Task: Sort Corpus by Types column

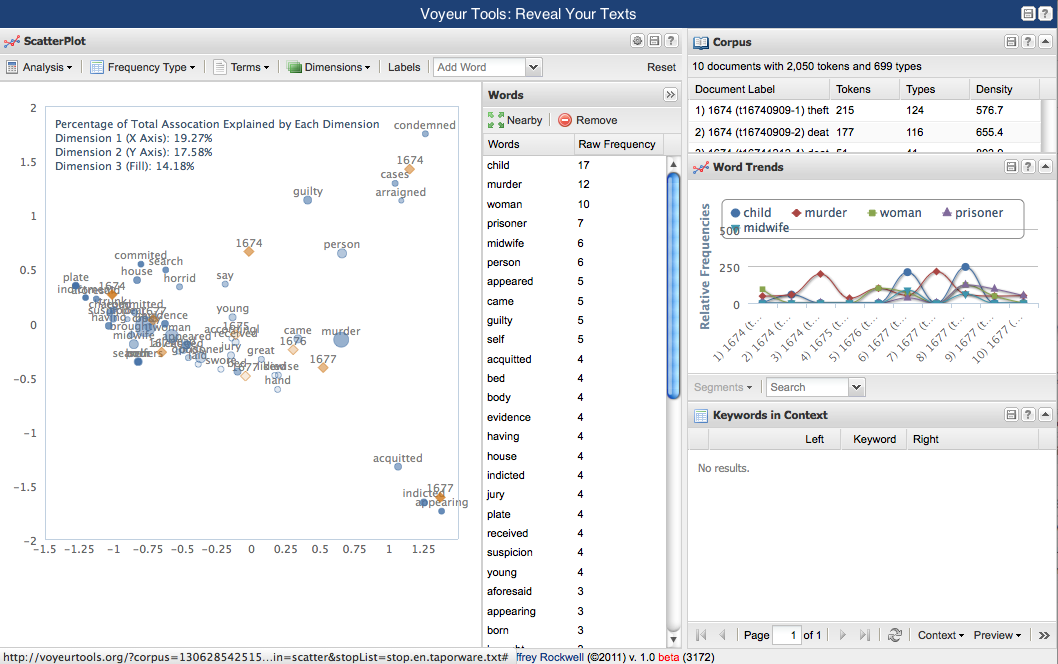Action: [x=935, y=89]
